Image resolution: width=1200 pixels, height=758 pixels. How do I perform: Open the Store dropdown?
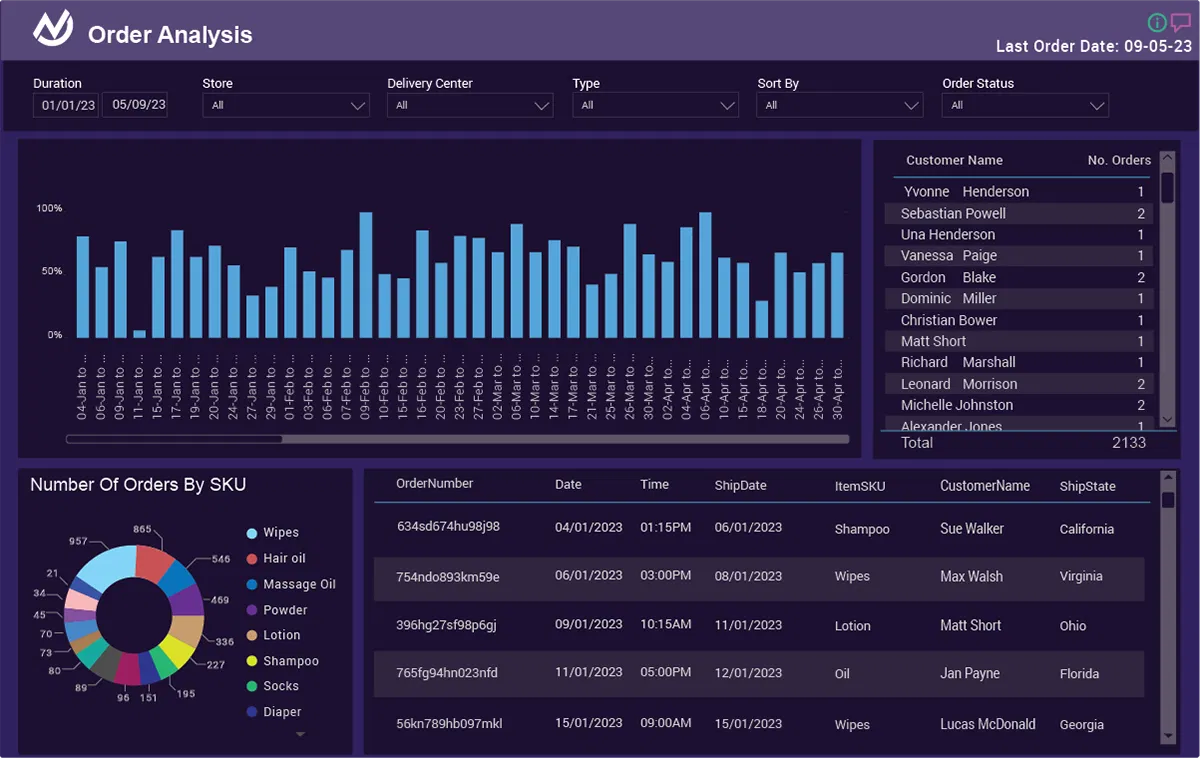tap(285, 105)
